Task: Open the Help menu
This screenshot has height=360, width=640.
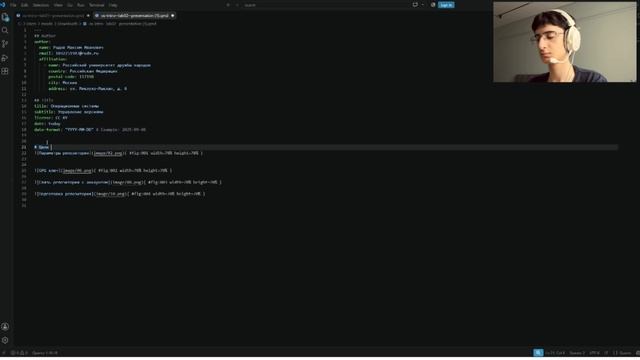Action: [x=113, y=5]
